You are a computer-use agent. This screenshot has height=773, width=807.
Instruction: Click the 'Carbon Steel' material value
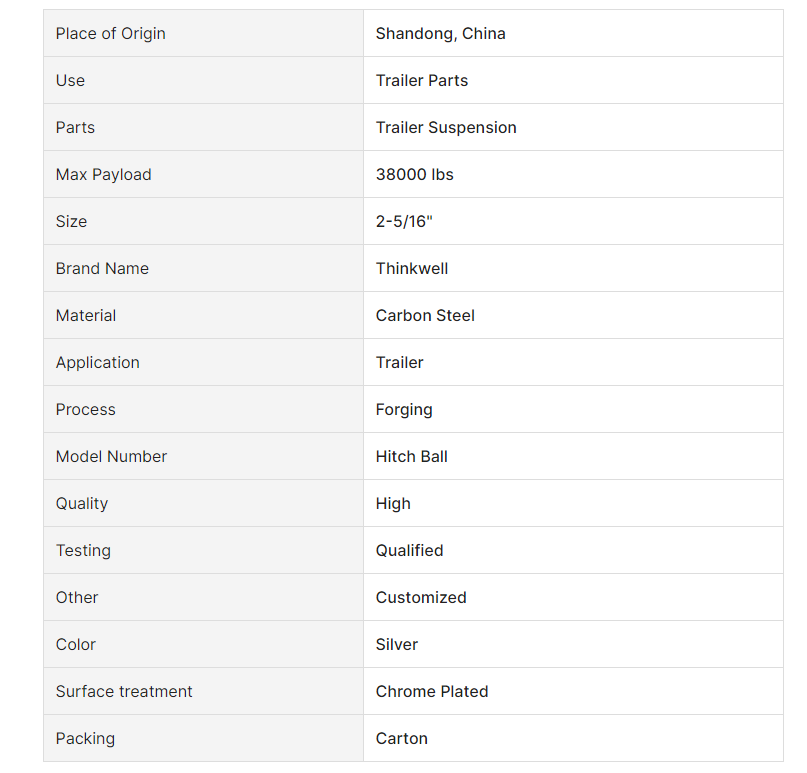[x=425, y=315]
